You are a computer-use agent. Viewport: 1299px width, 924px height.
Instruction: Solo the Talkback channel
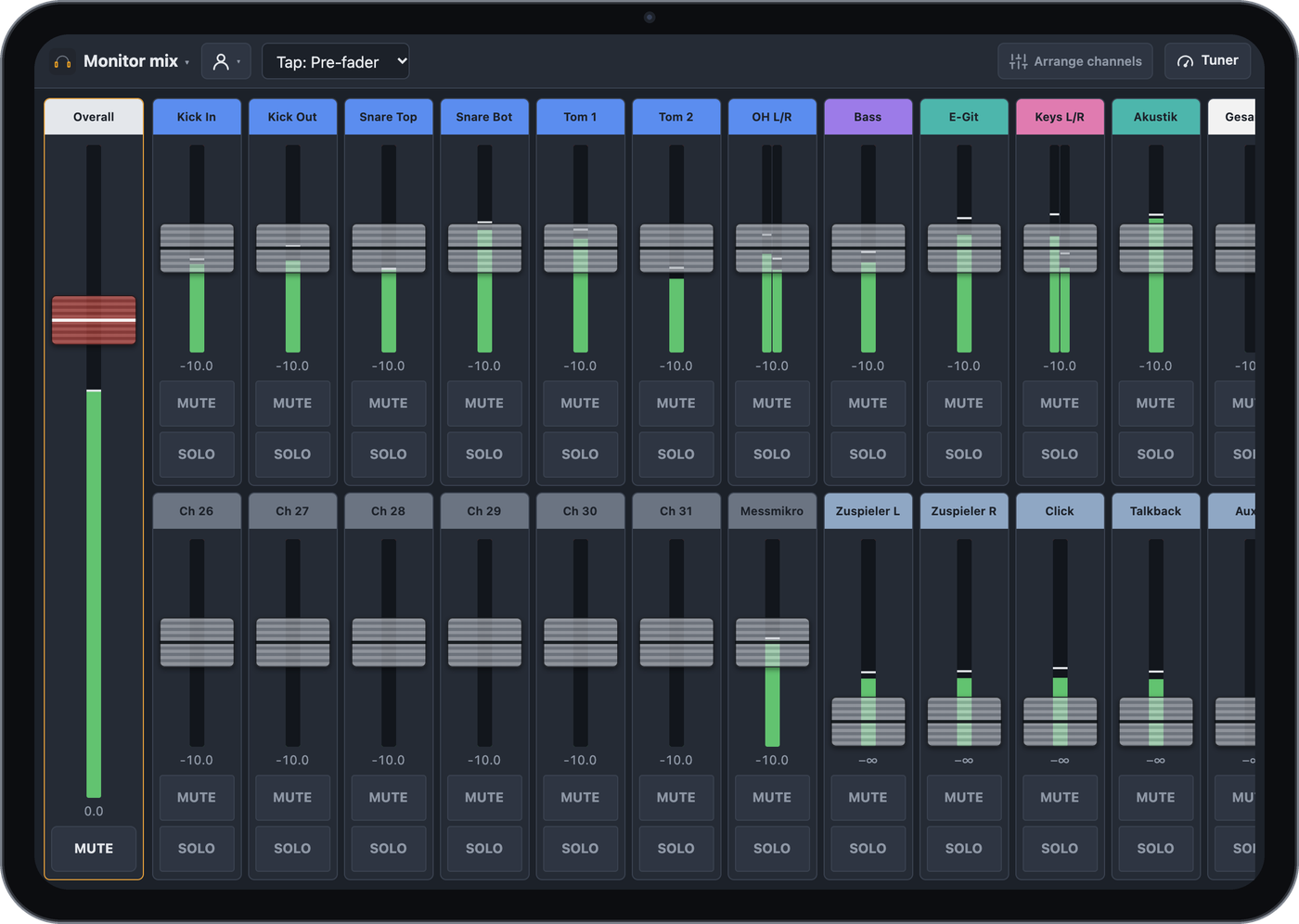coord(1156,849)
